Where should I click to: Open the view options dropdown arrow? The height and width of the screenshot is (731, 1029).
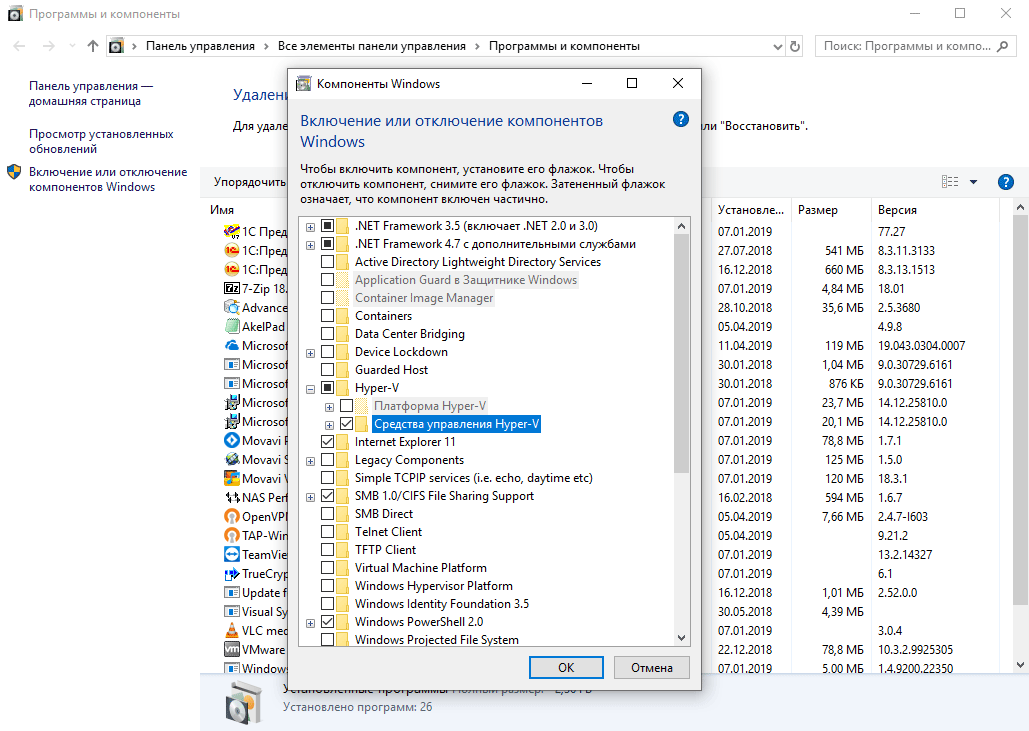tap(974, 182)
